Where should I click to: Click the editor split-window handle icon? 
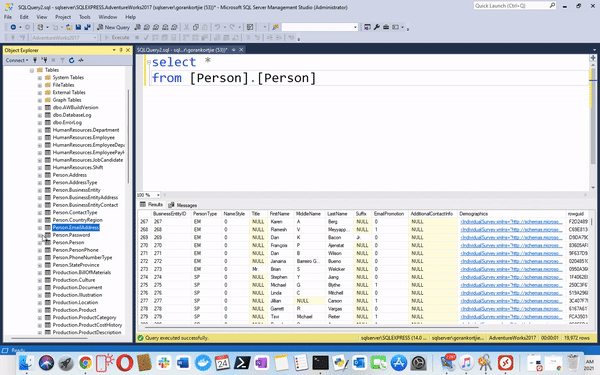[593, 57]
